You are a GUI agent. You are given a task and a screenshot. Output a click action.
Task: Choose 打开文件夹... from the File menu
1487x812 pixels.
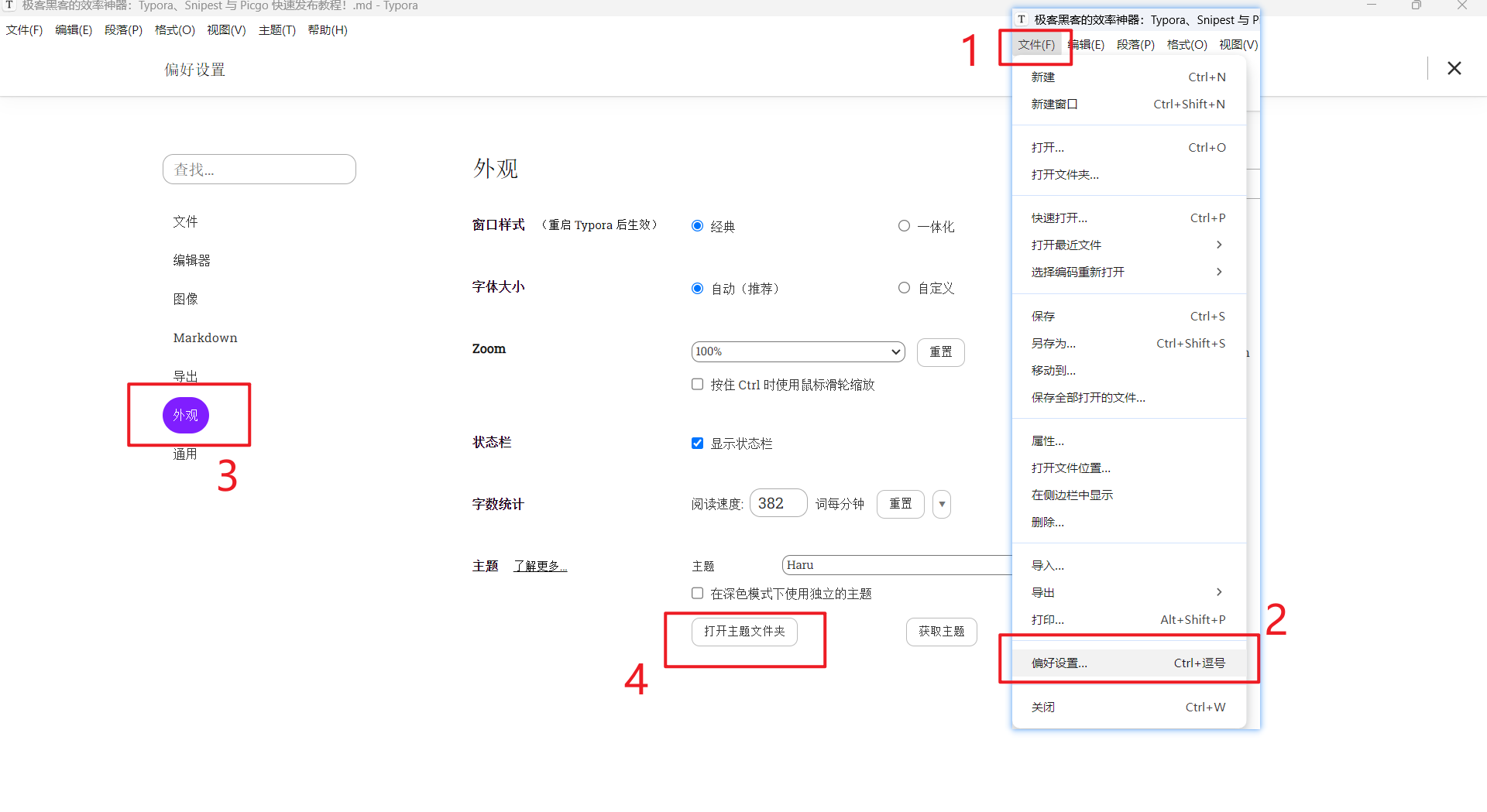click(1129, 174)
